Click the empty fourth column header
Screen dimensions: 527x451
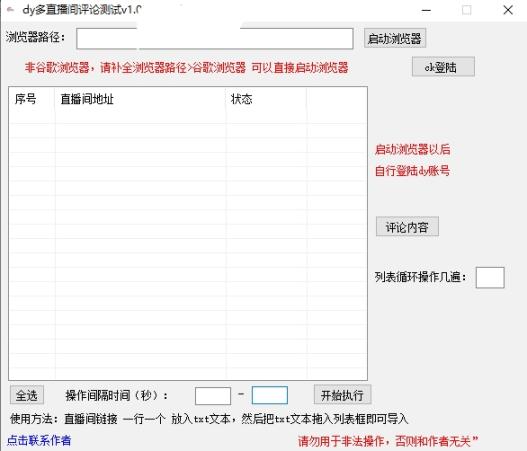[x=337, y=99]
